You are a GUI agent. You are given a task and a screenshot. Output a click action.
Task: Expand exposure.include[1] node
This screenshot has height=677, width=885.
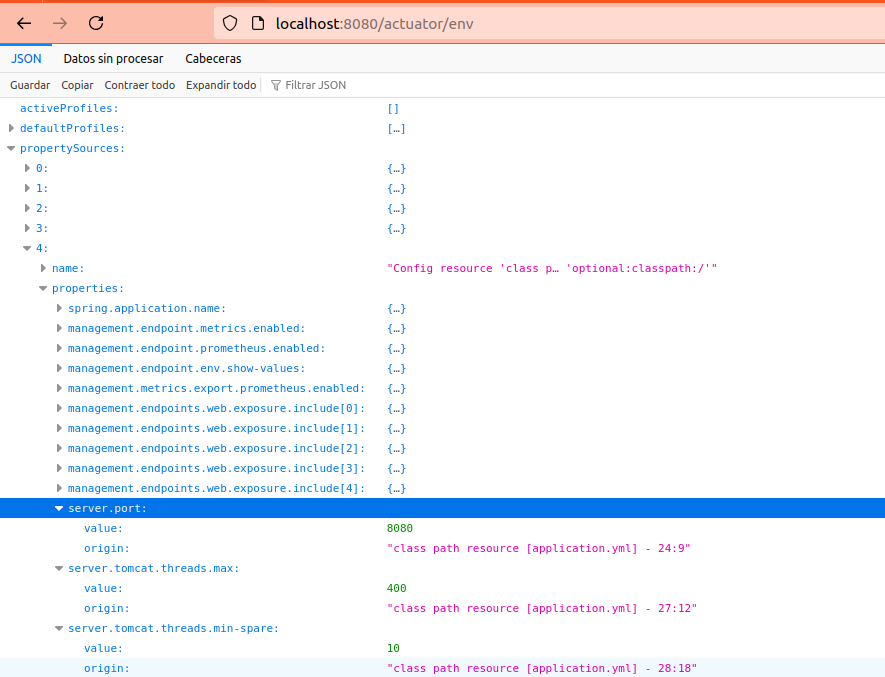[x=59, y=428]
